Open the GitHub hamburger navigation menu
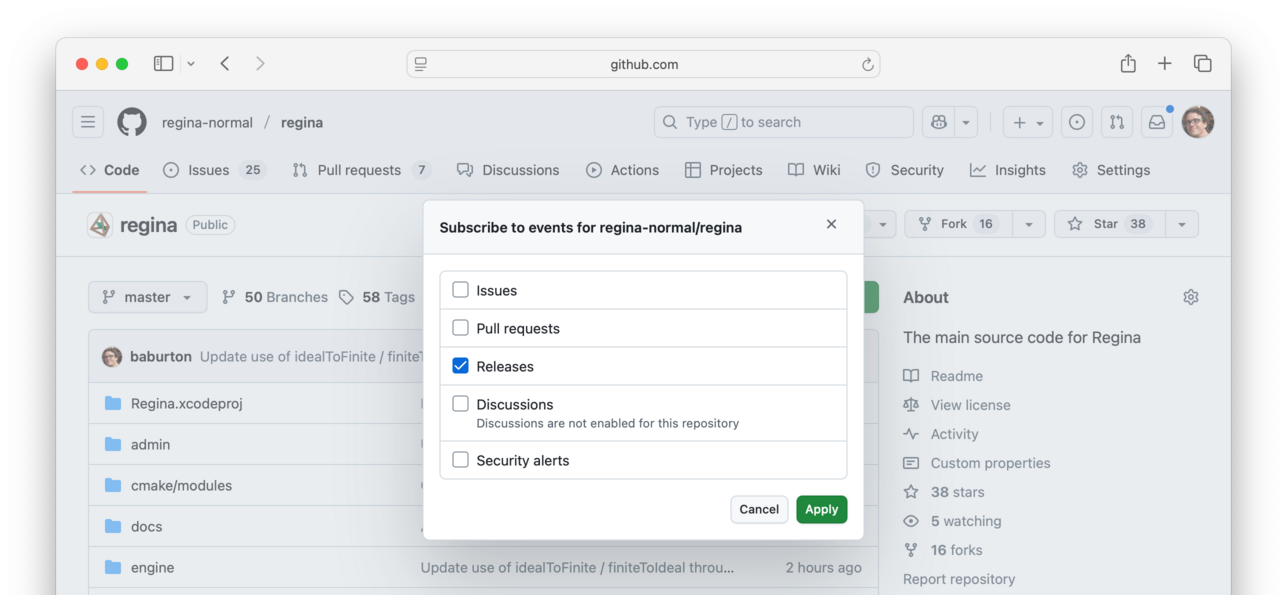This screenshot has width=1287, height=595. pos(88,122)
